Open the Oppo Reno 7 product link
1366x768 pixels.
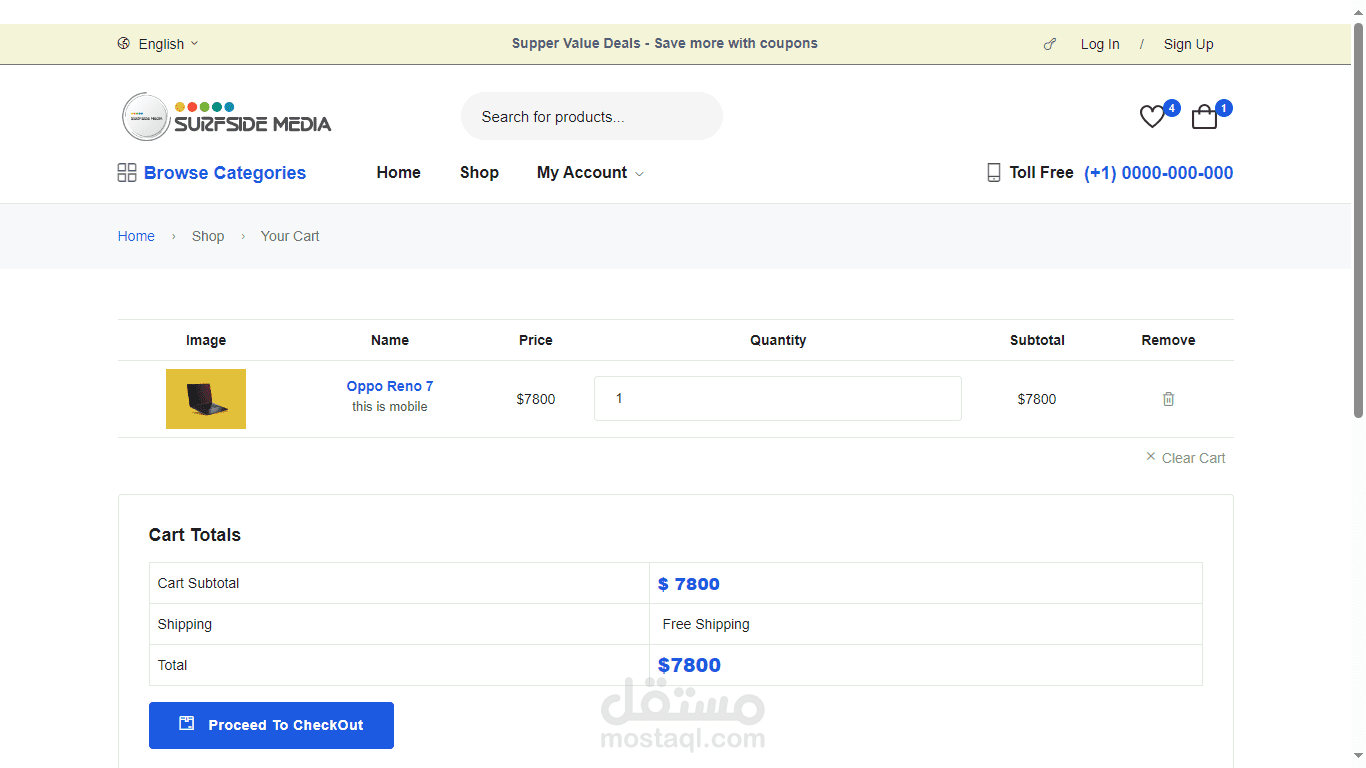tap(390, 386)
